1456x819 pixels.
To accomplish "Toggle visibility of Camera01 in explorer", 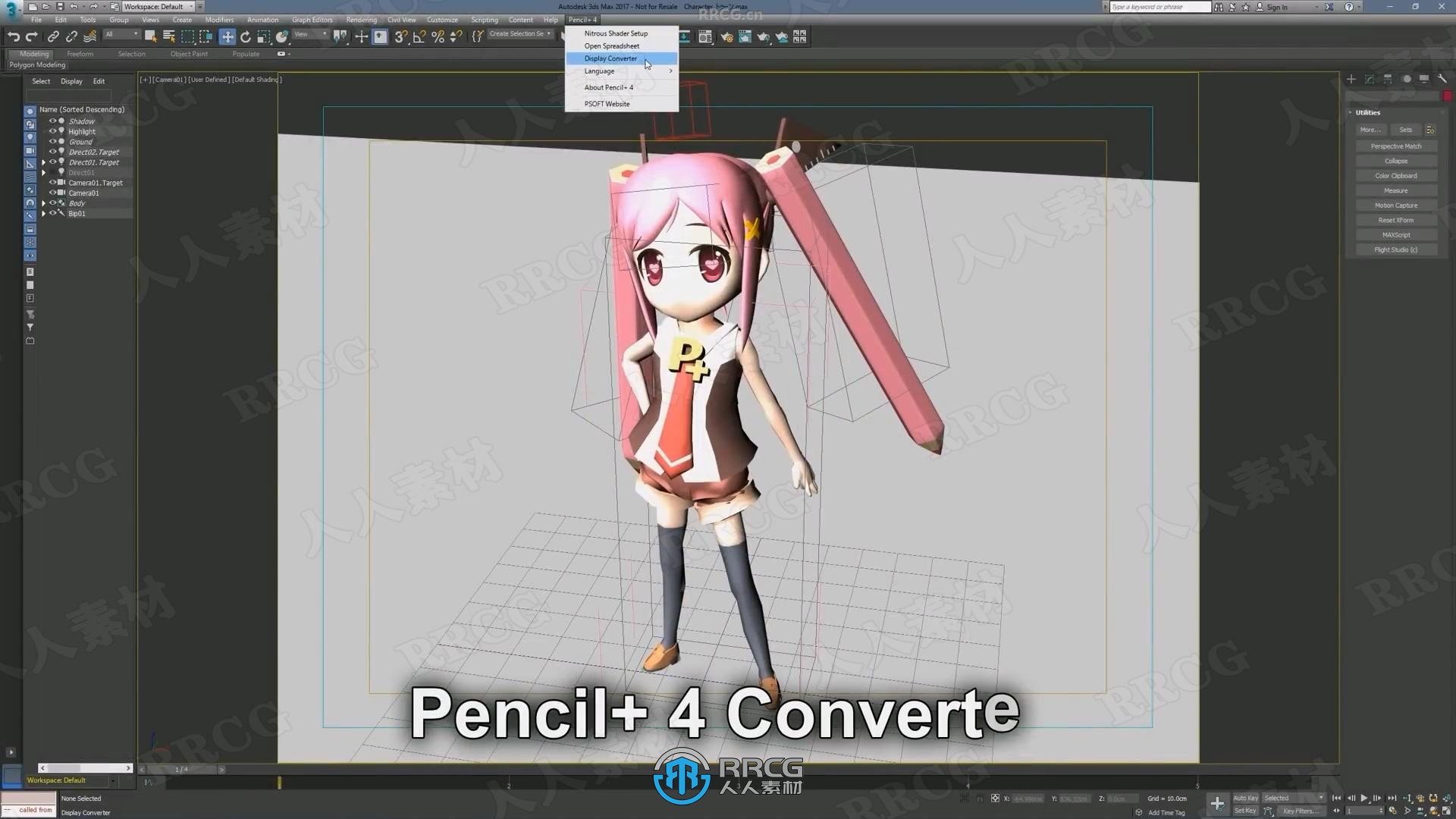I will (x=53, y=193).
